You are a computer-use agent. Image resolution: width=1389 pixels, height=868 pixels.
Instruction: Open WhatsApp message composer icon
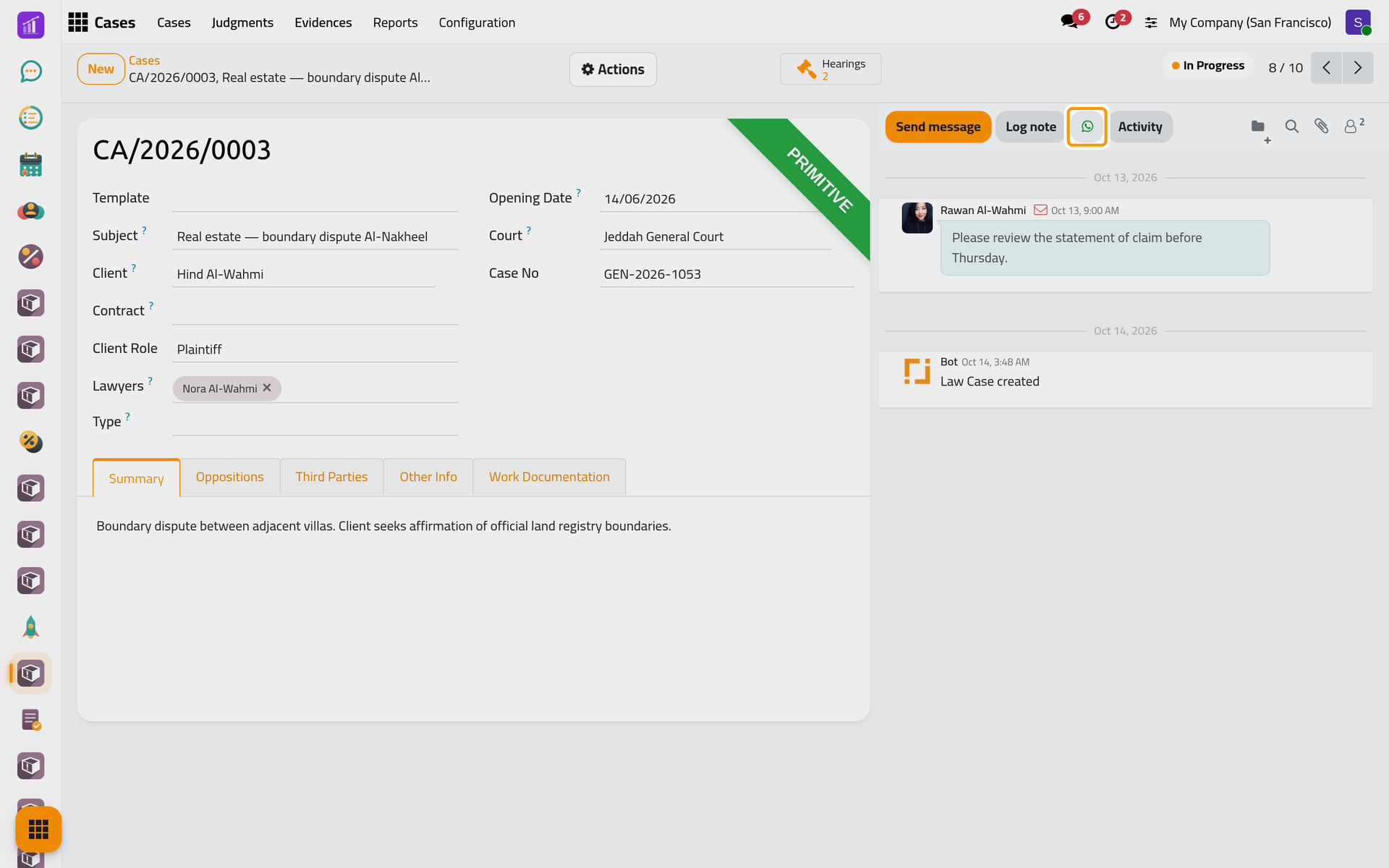1087,127
